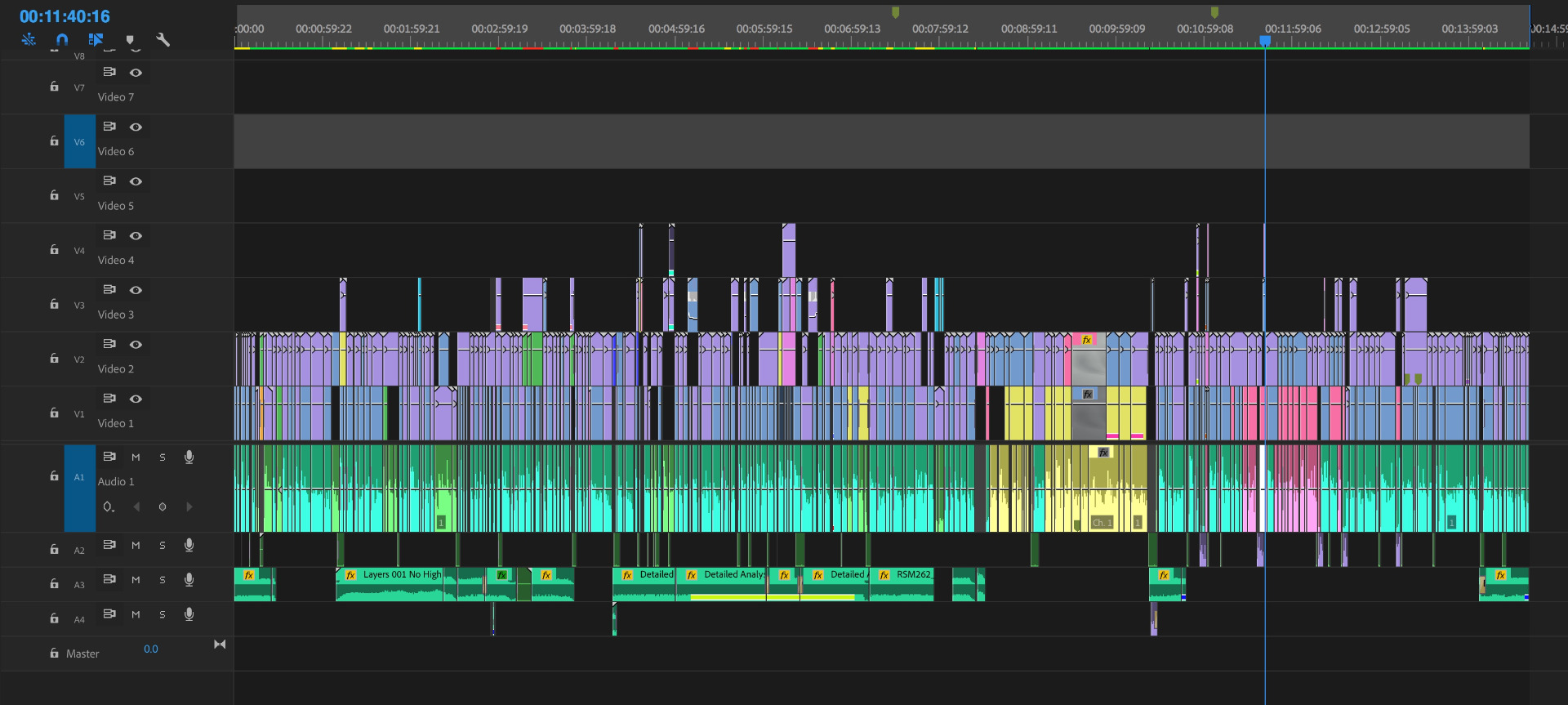Select the Detailed Analys audio clip
Screen dimensions: 1568x705
point(721,584)
